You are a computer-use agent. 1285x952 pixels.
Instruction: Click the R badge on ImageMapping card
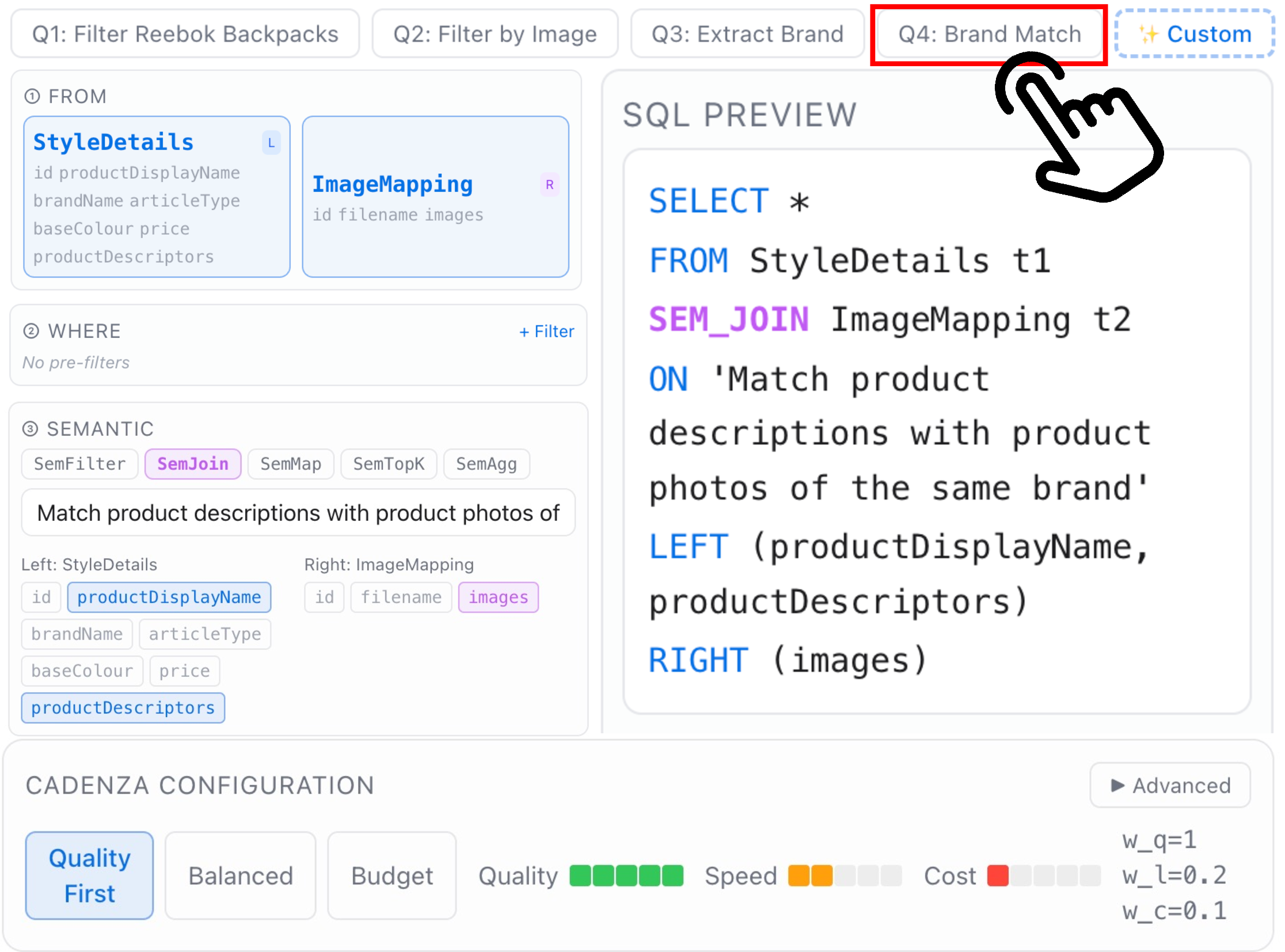pyautogui.click(x=549, y=185)
